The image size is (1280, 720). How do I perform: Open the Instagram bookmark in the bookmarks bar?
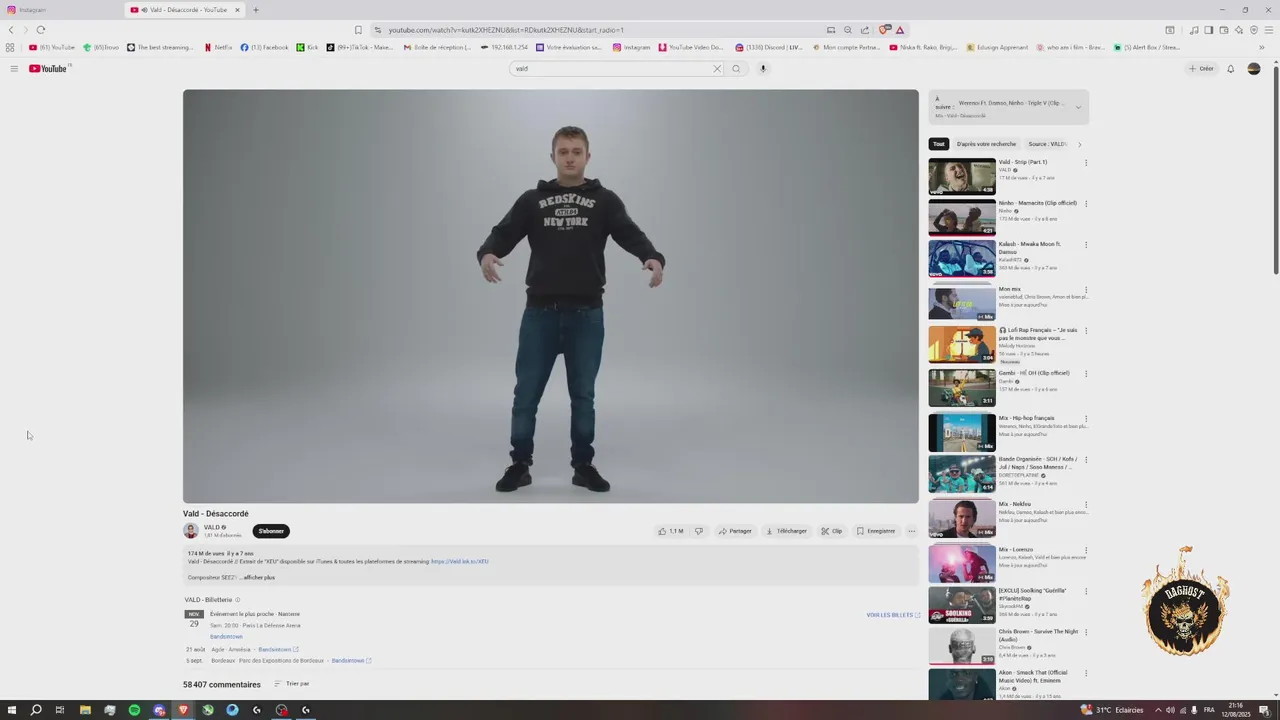coord(631,47)
